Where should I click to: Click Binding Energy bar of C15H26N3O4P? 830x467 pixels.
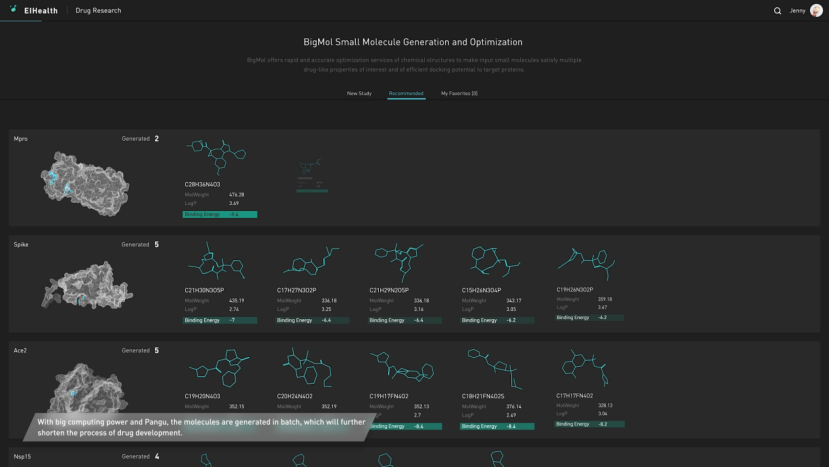[x=497, y=320]
